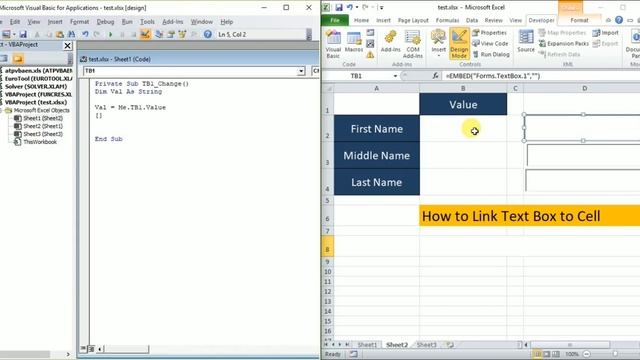This screenshot has height=360, width=640.
Task: Switch to the Sheet3 worksheet tab
Action: pyautogui.click(x=427, y=345)
